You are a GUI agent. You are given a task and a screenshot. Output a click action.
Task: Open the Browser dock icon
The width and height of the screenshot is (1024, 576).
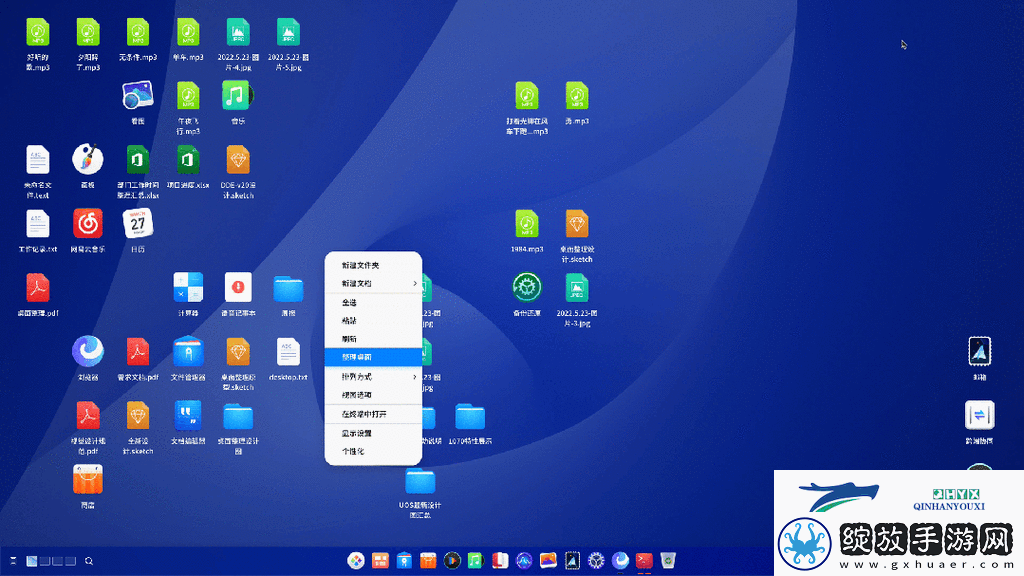coord(620,560)
